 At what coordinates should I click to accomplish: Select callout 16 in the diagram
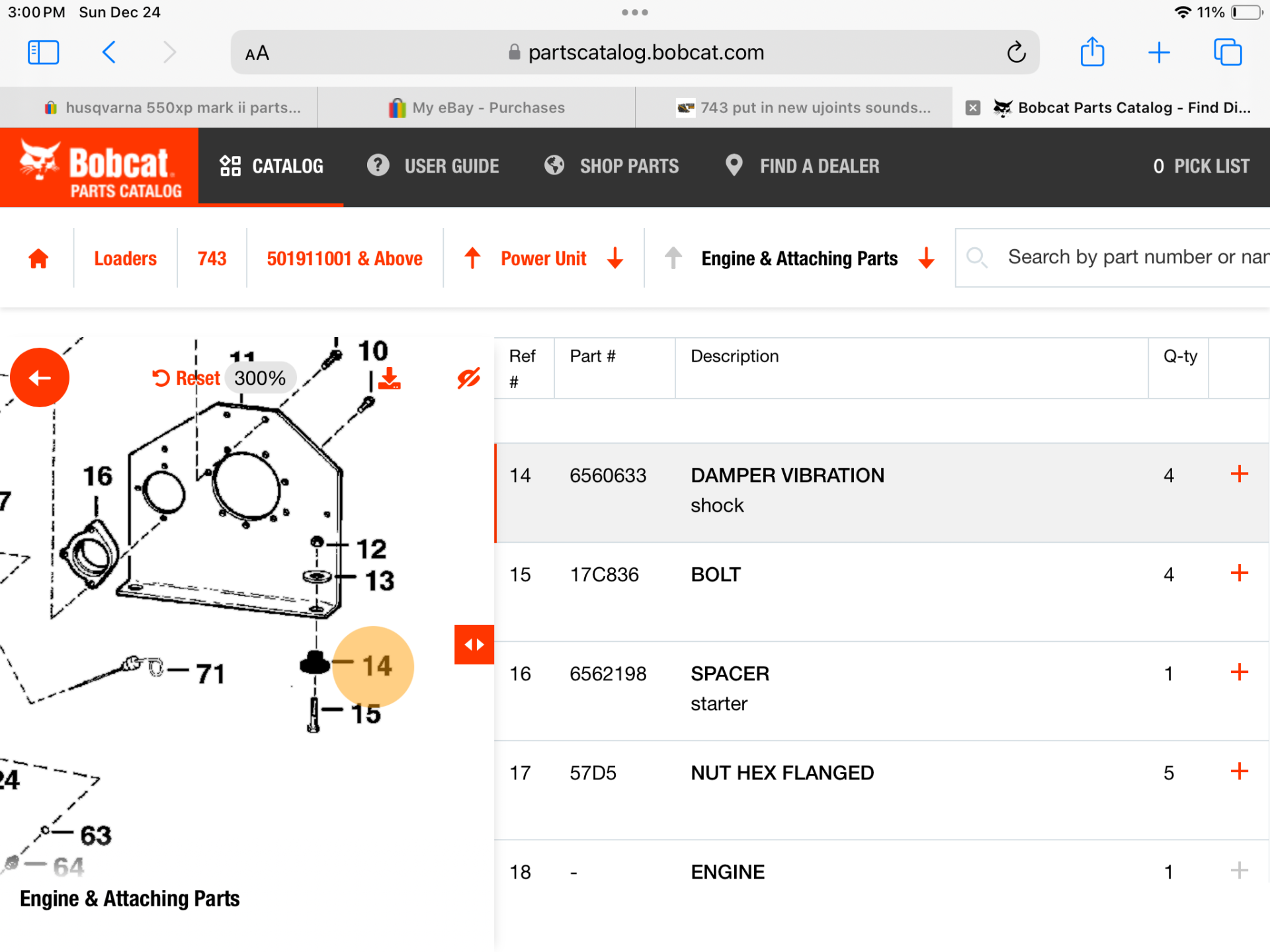pos(98,476)
